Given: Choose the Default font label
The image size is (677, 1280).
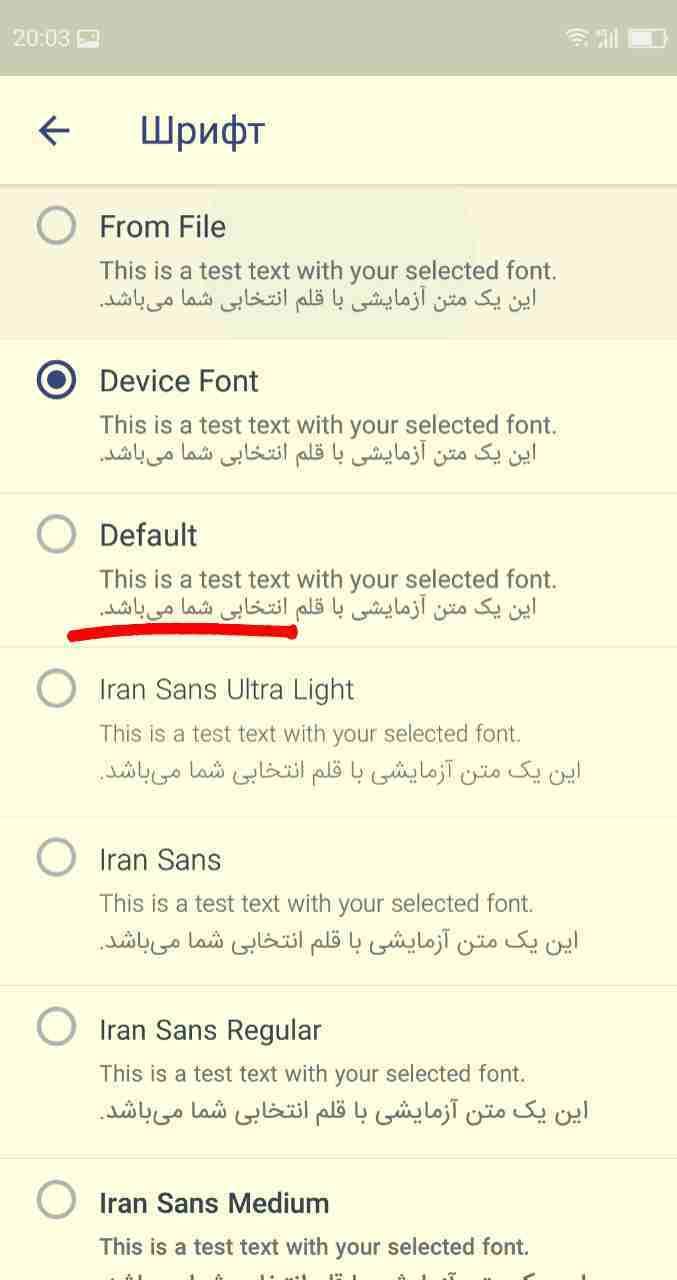Looking at the screenshot, I should pyautogui.click(x=149, y=535).
